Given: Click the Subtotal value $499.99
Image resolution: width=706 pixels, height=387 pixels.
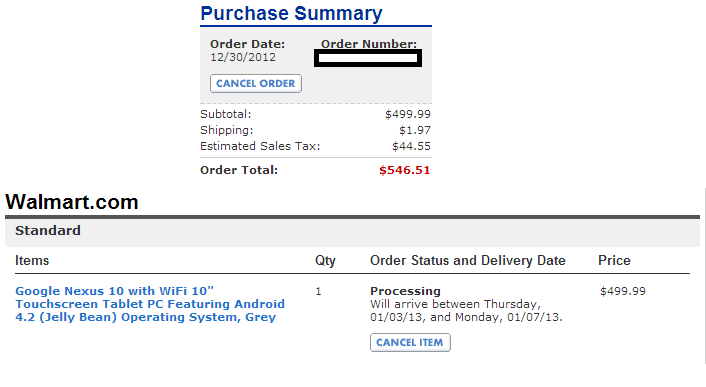Looking at the screenshot, I should (407, 114).
